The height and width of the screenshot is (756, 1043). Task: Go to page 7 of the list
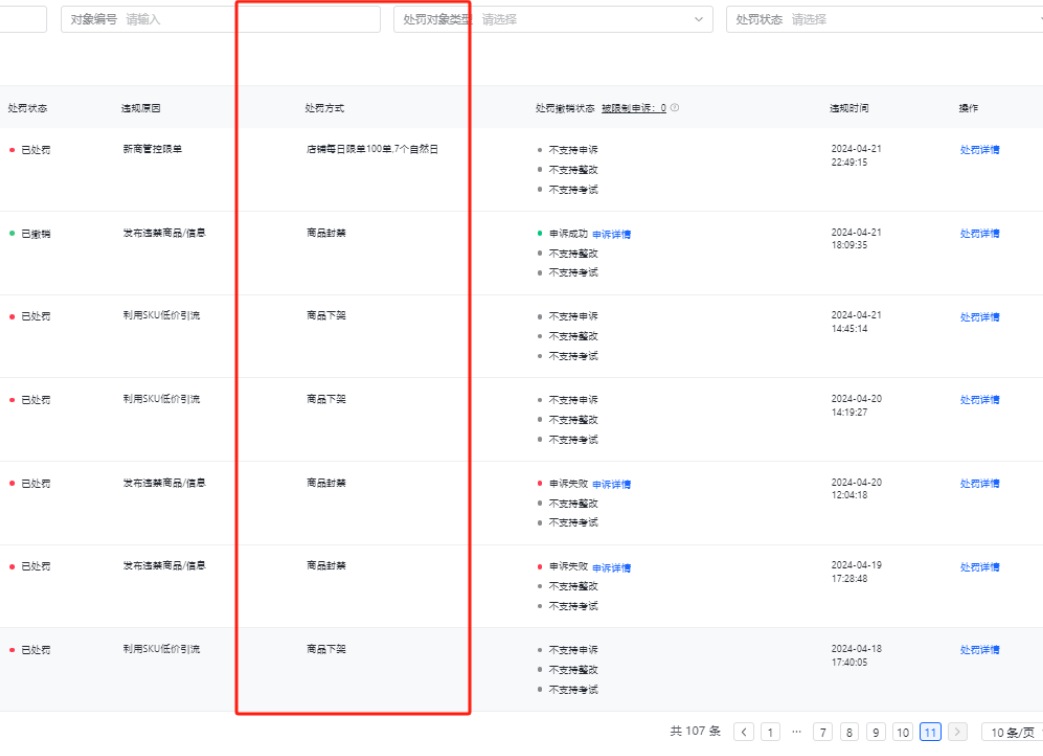pos(823,732)
